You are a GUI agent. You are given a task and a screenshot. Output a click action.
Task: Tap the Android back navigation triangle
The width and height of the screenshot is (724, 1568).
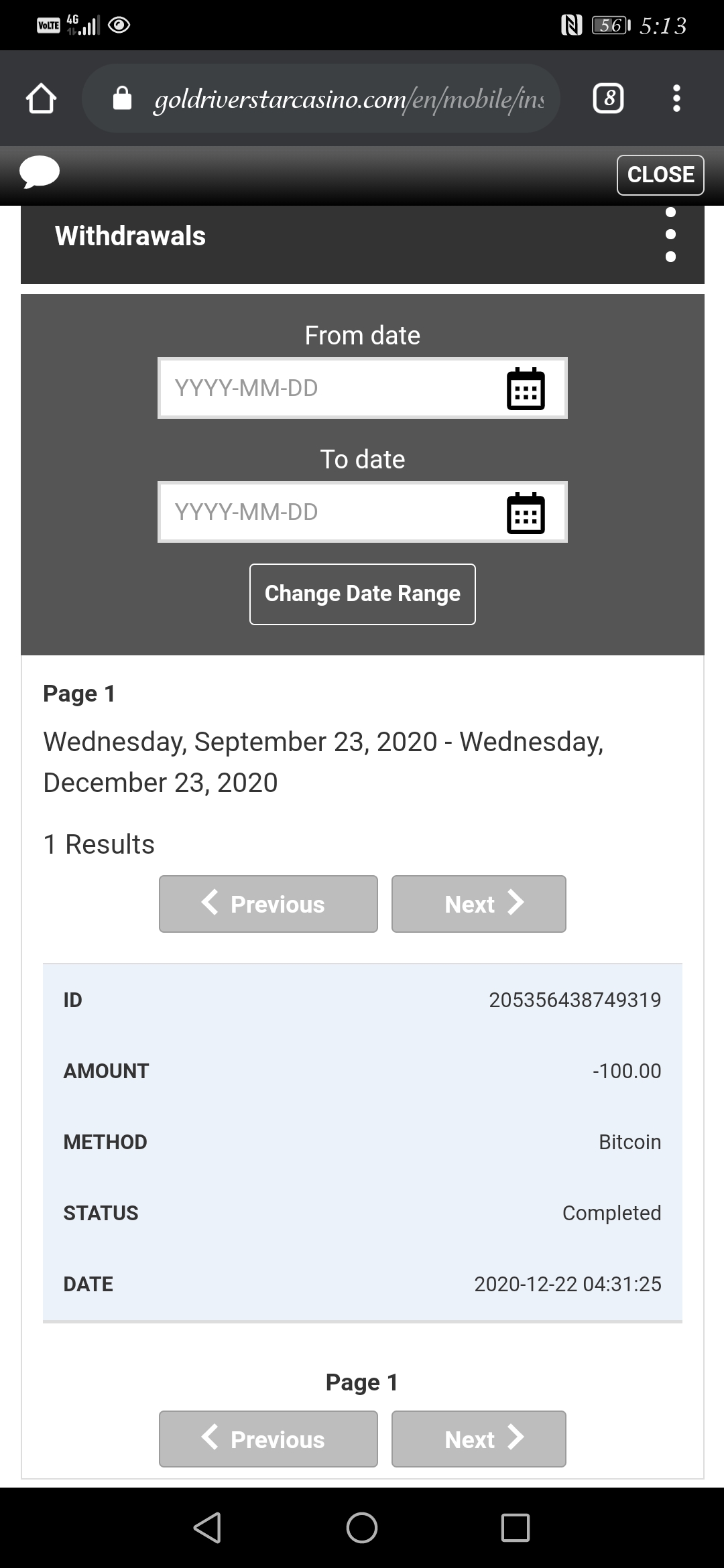[207, 1528]
